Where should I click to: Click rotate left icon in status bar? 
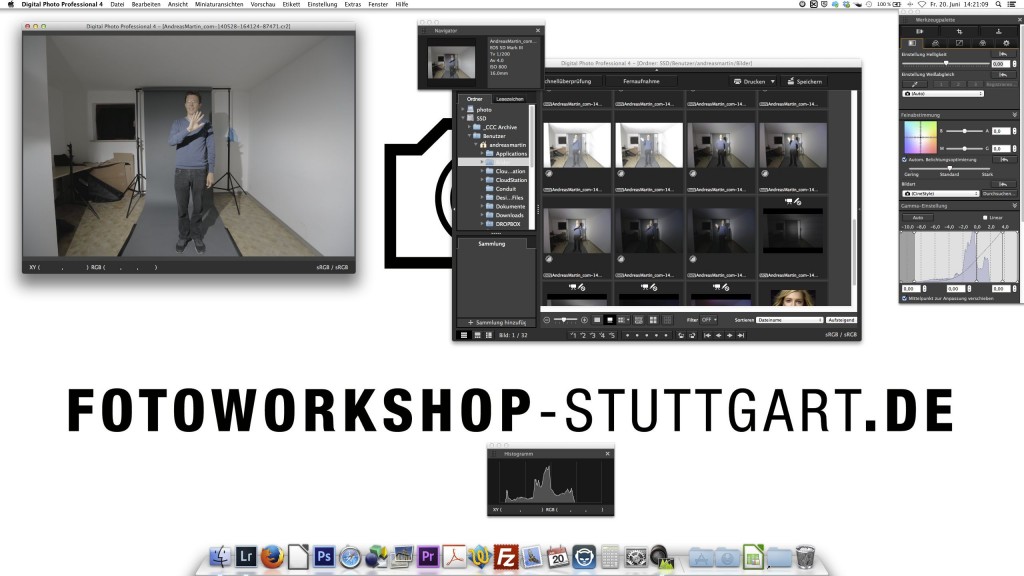point(681,335)
